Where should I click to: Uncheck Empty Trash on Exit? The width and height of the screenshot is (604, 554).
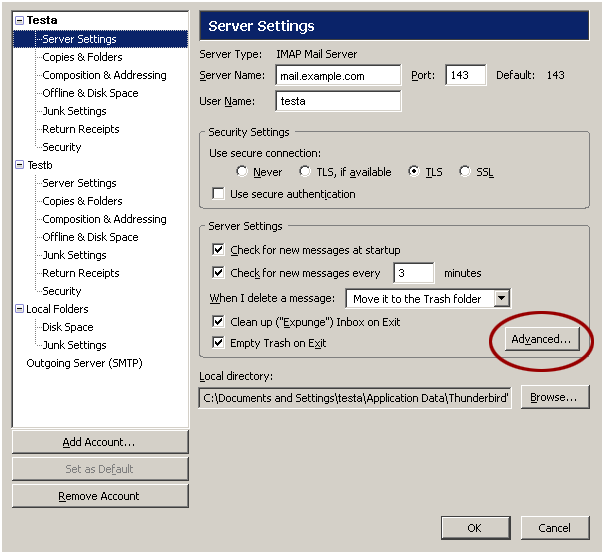(x=218, y=342)
